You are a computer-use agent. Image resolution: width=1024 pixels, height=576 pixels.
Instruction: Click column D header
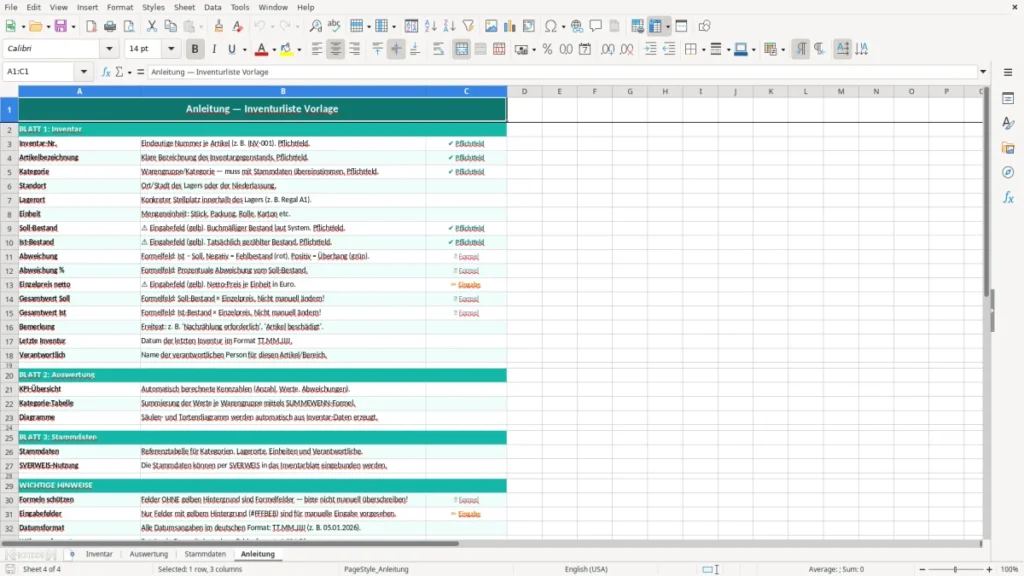coord(524,91)
